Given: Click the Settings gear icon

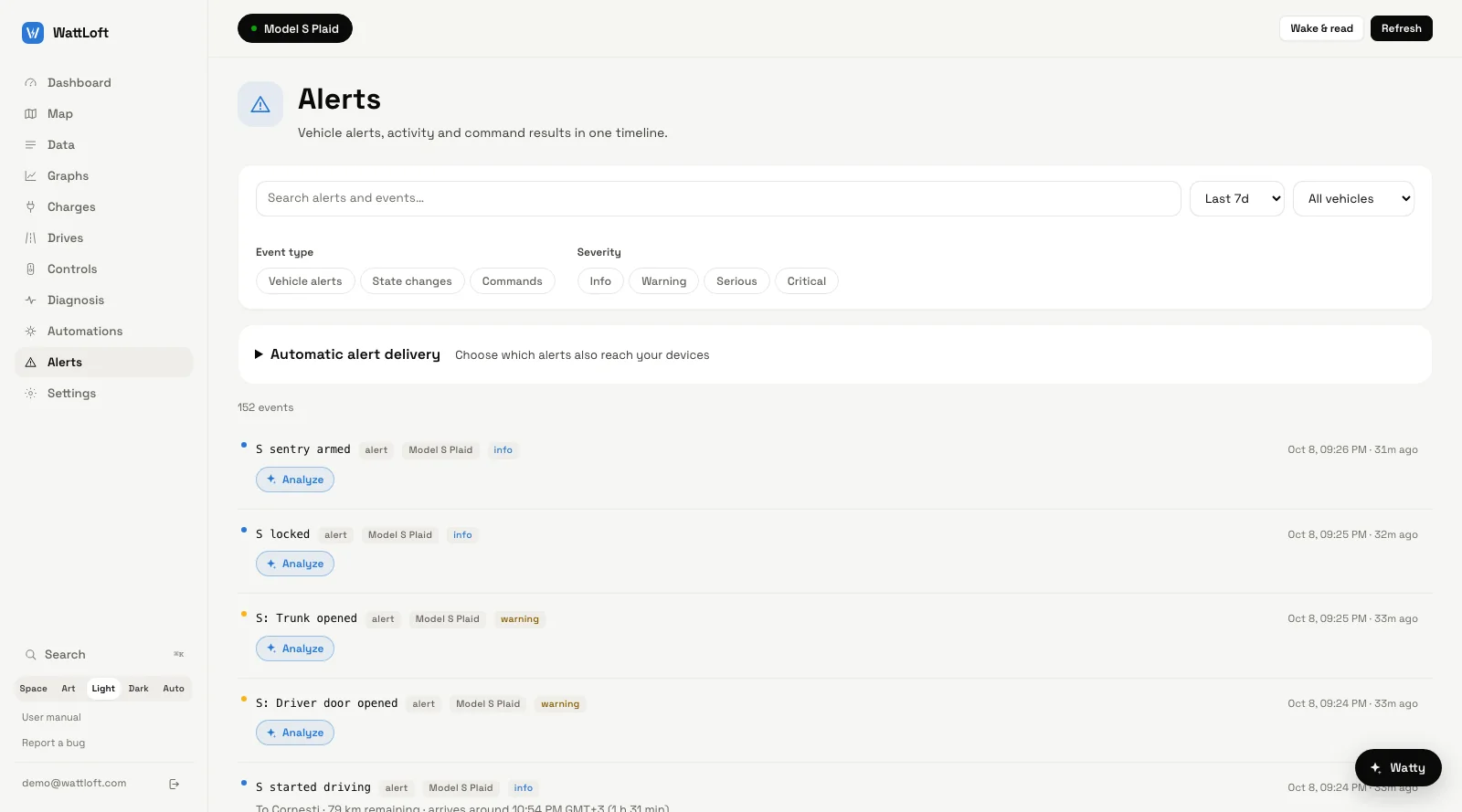Looking at the screenshot, I should pyautogui.click(x=30, y=394).
